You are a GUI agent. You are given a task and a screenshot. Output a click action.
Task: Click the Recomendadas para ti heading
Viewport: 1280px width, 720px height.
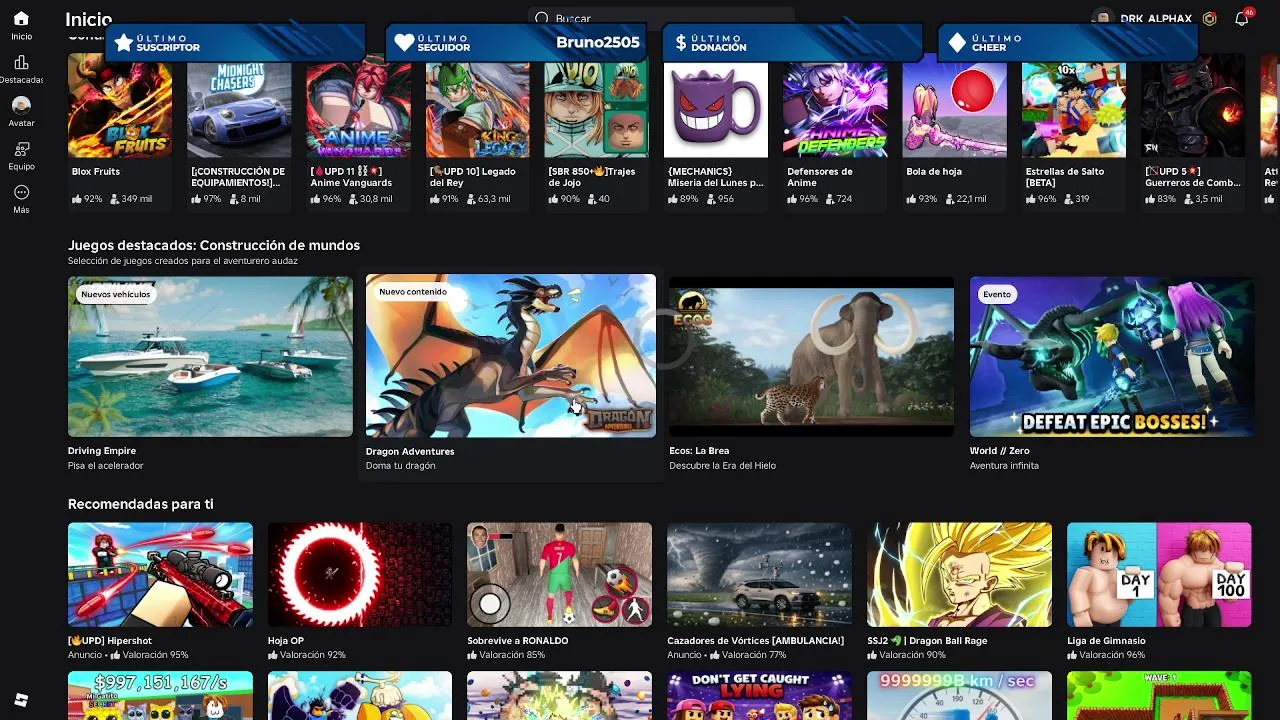141,504
